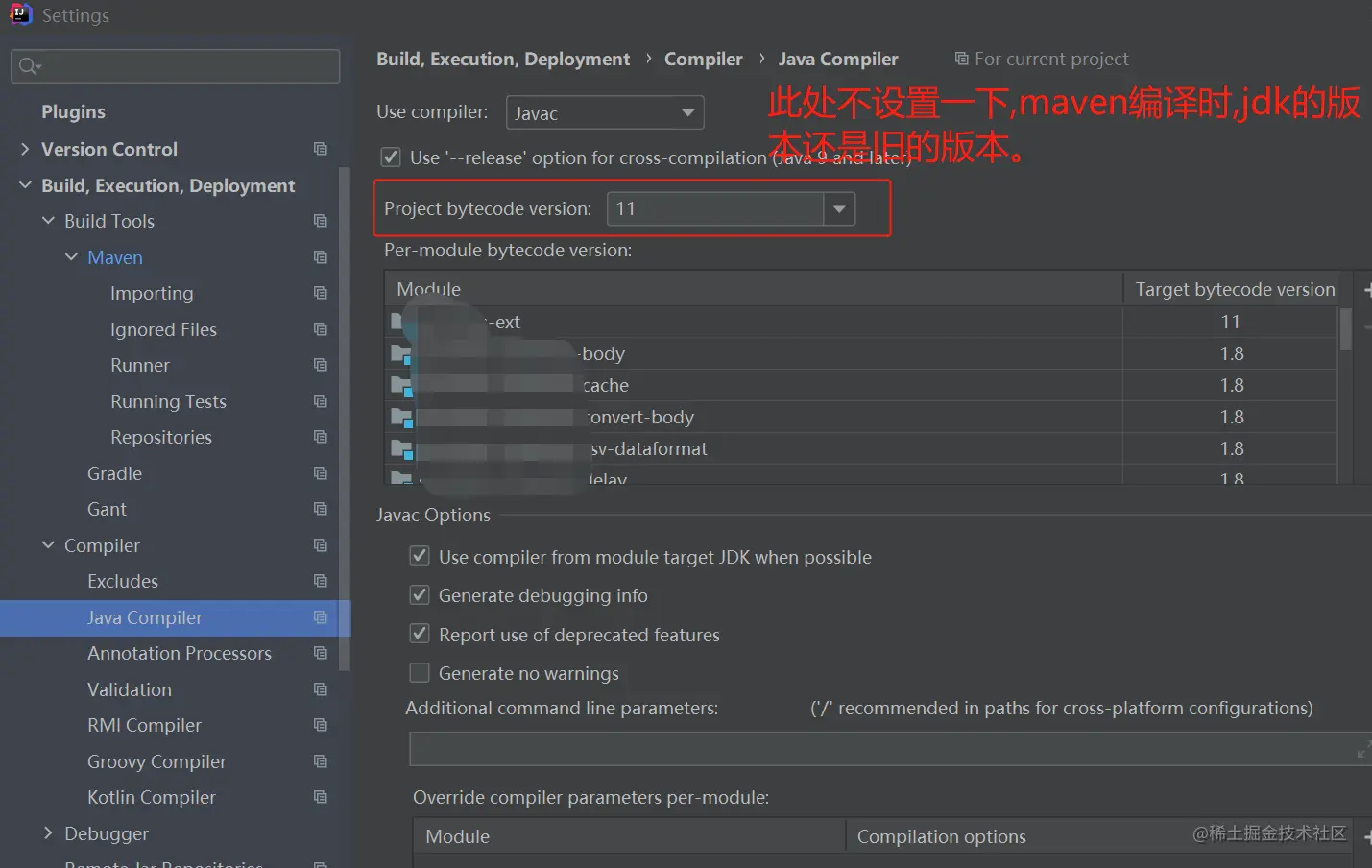Image resolution: width=1372 pixels, height=868 pixels.
Task: Collapse the Compiler tree node
Action: point(48,545)
